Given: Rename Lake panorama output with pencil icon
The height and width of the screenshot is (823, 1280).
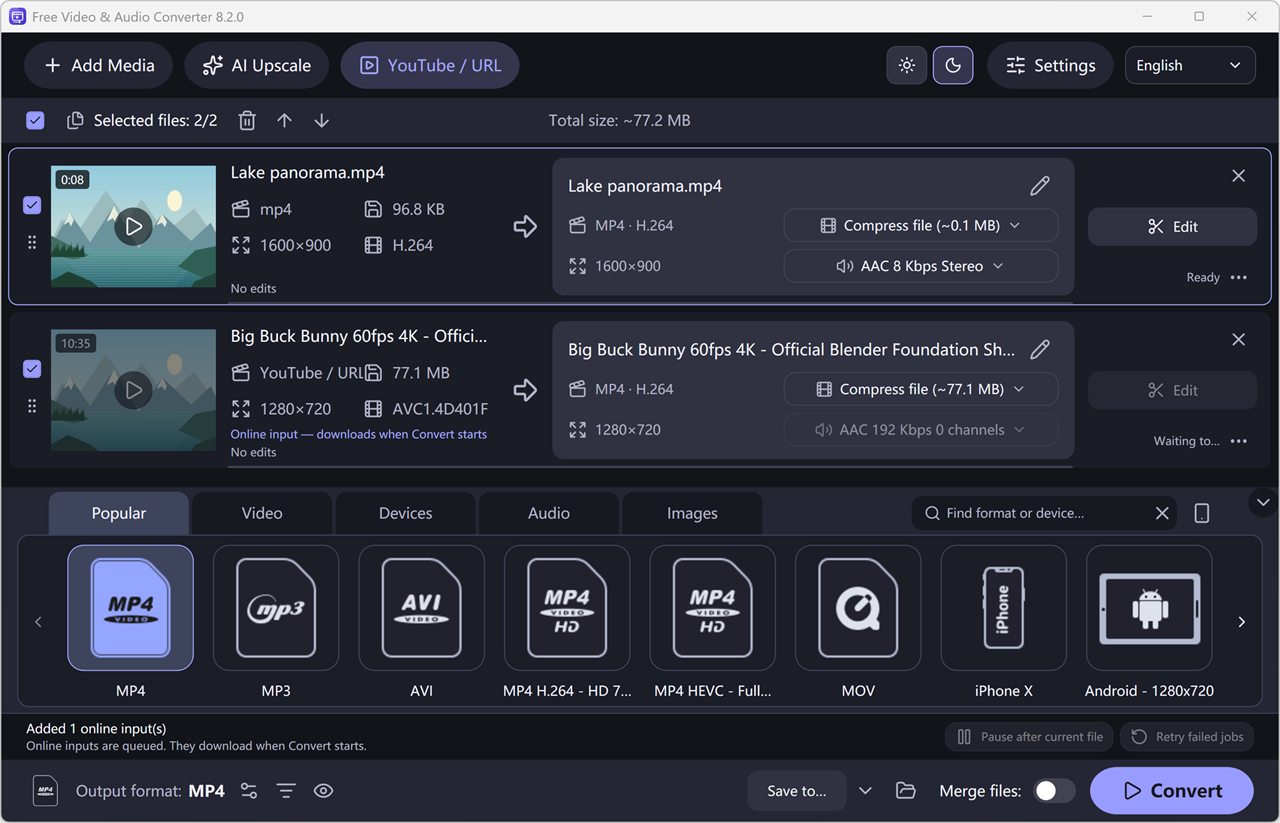Looking at the screenshot, I should point(1040,186).
